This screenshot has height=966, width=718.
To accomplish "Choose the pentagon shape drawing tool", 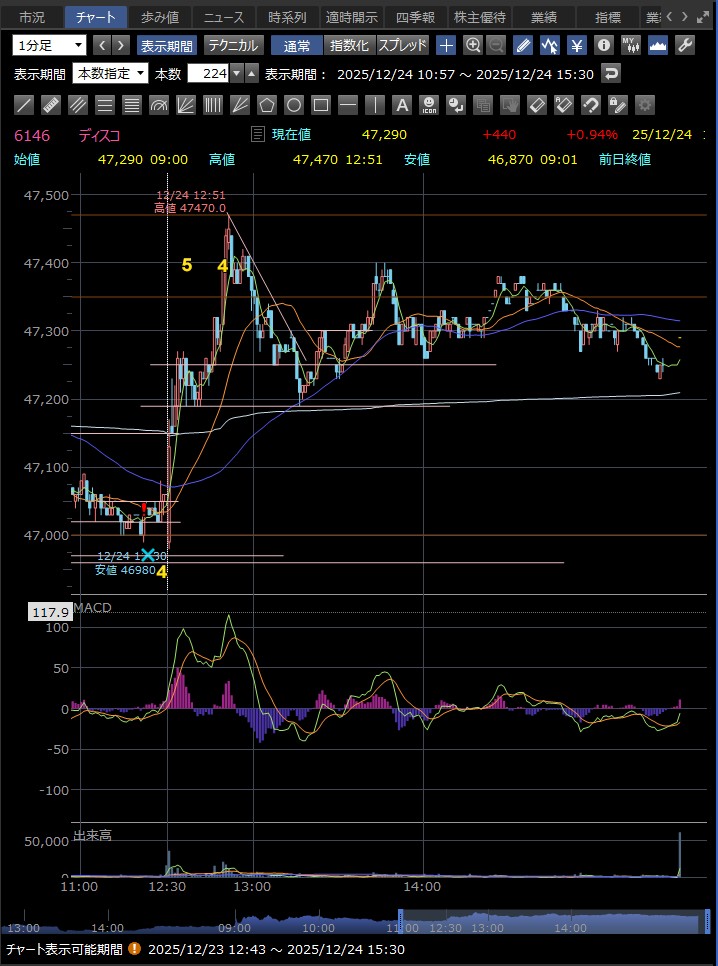I will pyautogui.click(x=267, y=105).
